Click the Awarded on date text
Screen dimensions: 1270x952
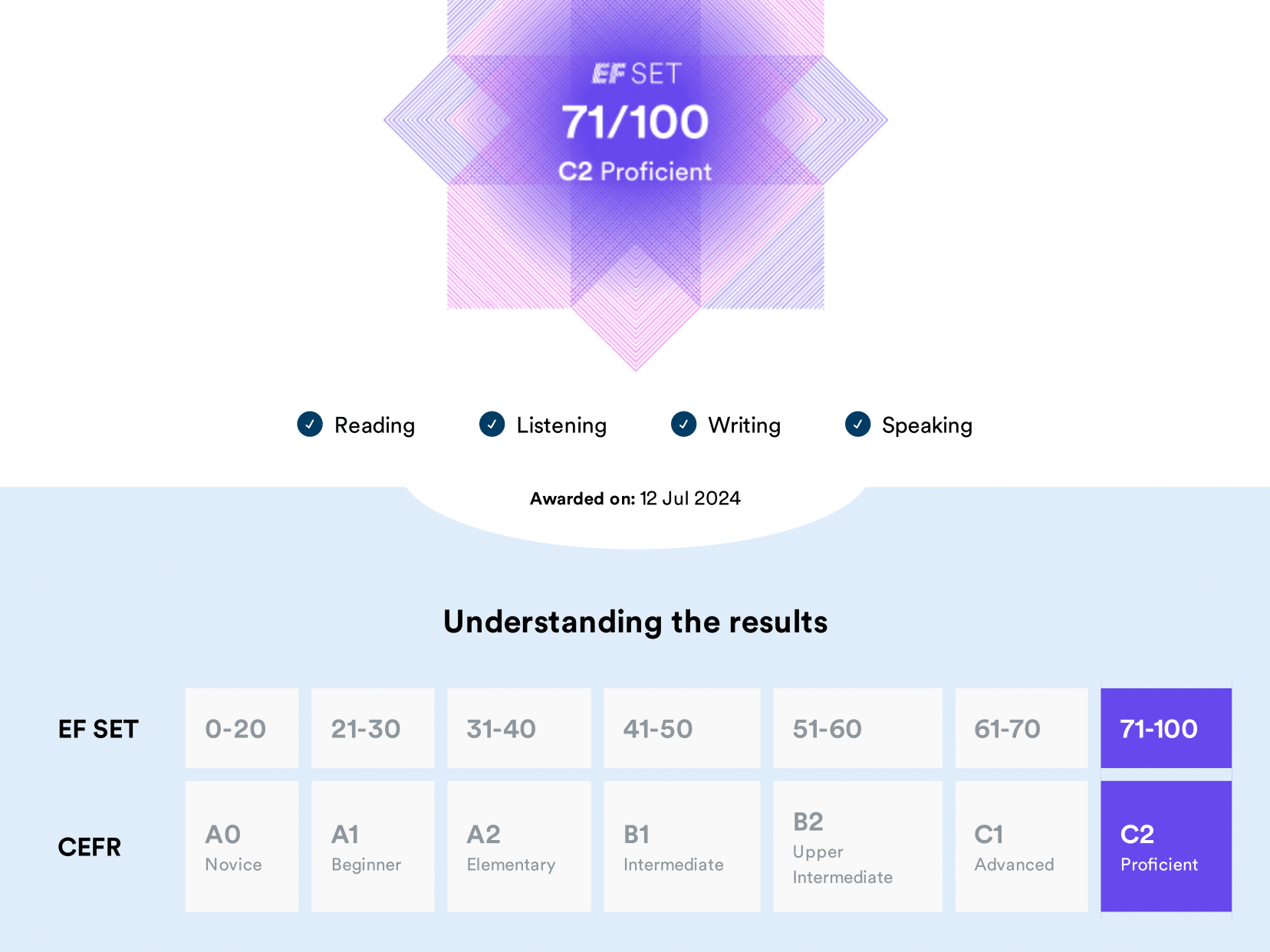pyautogui.click(x=635, y=499)
